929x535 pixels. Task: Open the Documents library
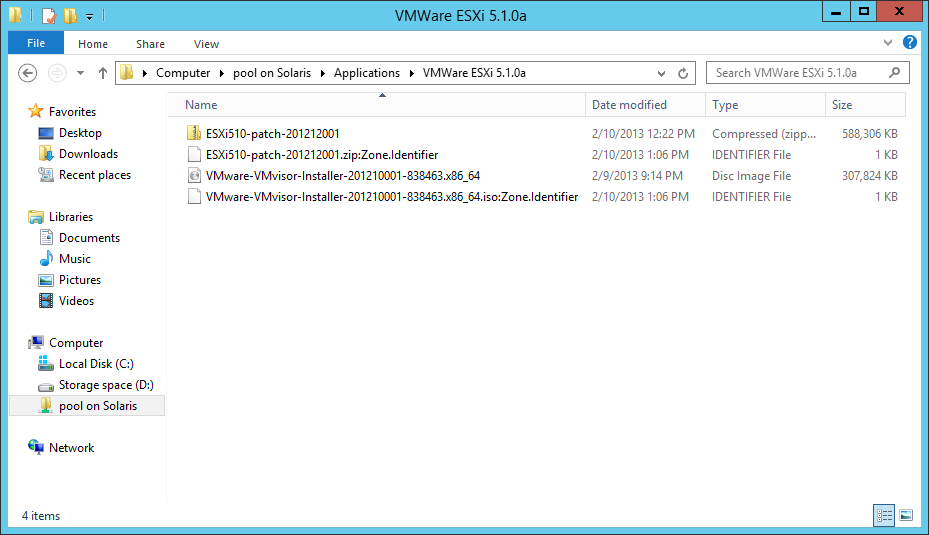pos(89,238)
